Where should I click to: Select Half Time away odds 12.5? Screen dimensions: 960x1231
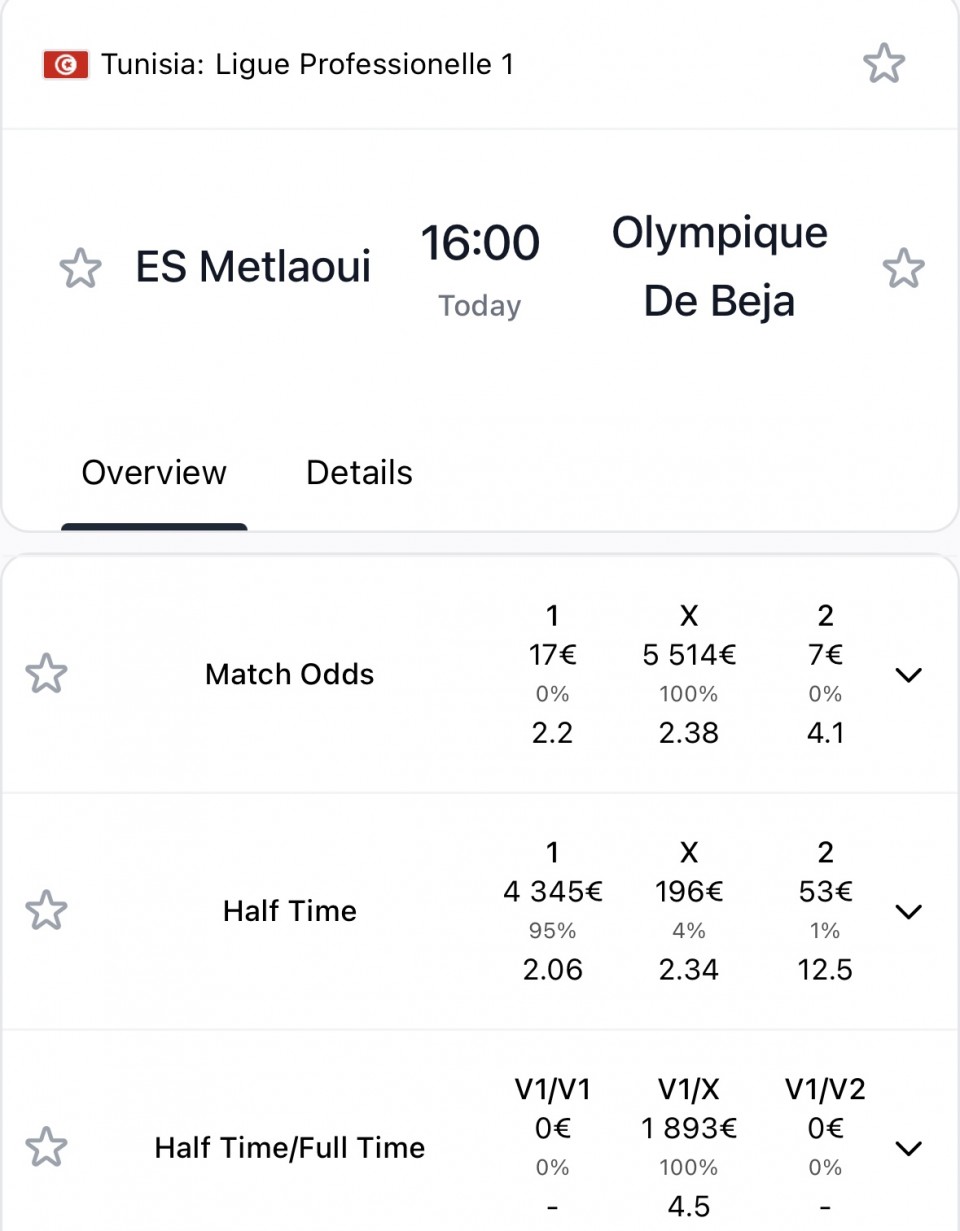coord(825,969)
